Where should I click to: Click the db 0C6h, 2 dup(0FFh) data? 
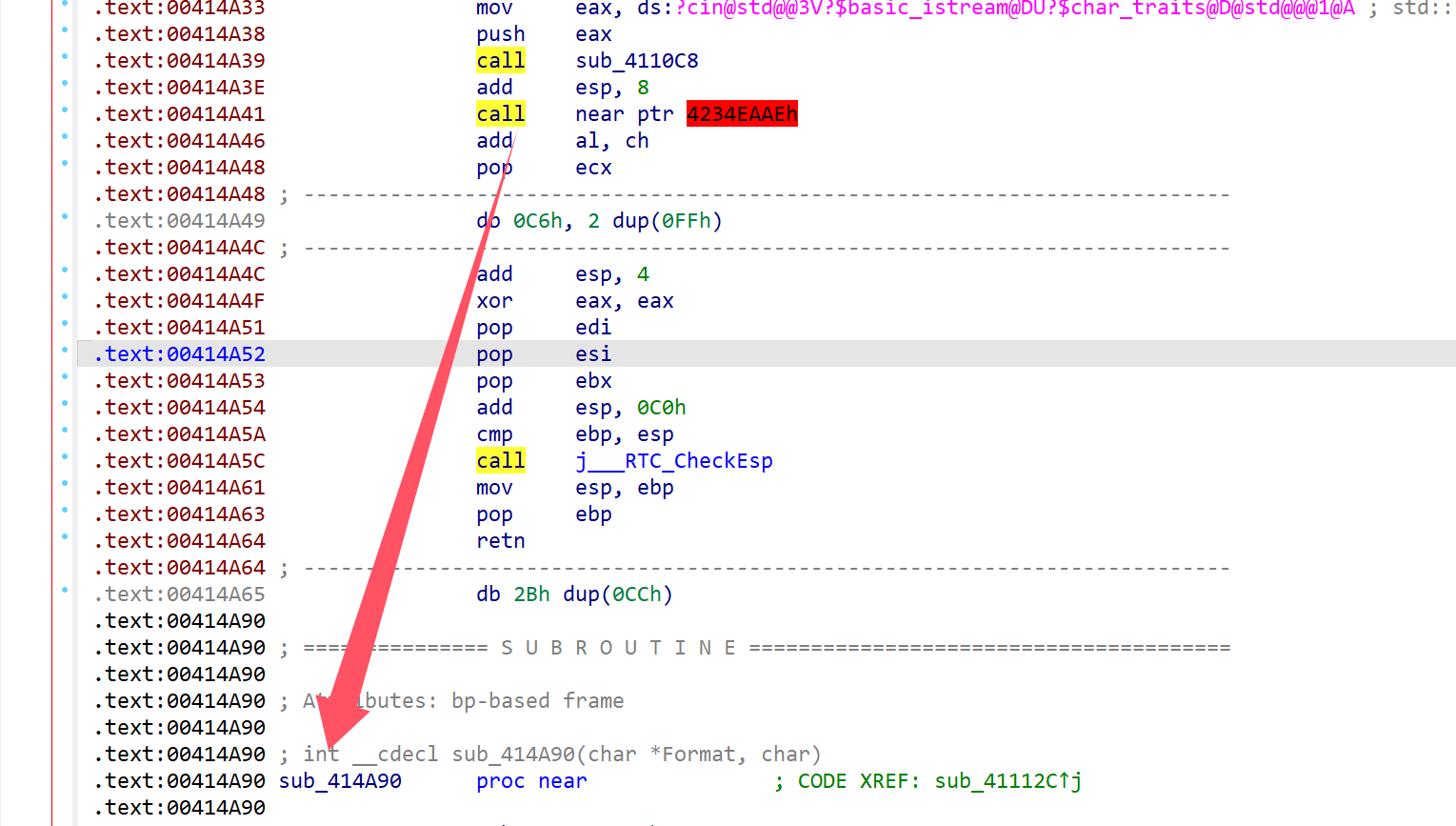600,221
